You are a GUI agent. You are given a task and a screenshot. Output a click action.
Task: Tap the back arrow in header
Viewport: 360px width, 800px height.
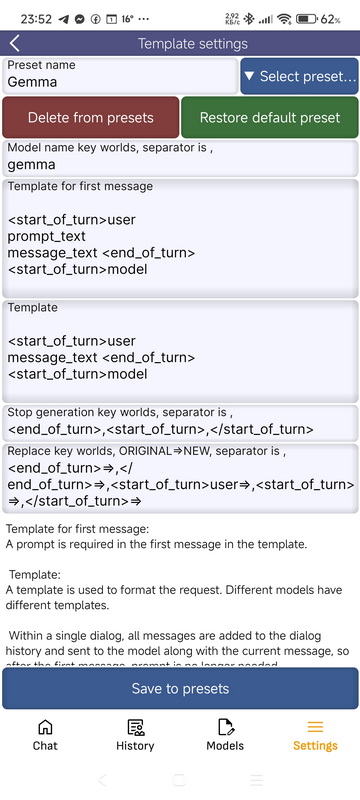(14, 43)
